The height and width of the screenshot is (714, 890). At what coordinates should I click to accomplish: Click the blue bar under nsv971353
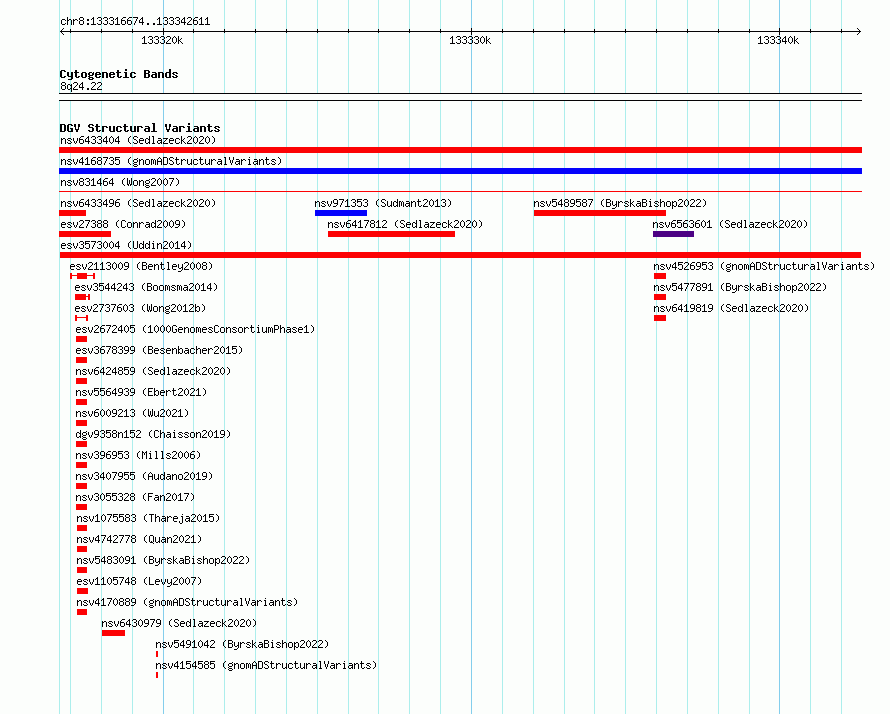[x=341, y=213]
